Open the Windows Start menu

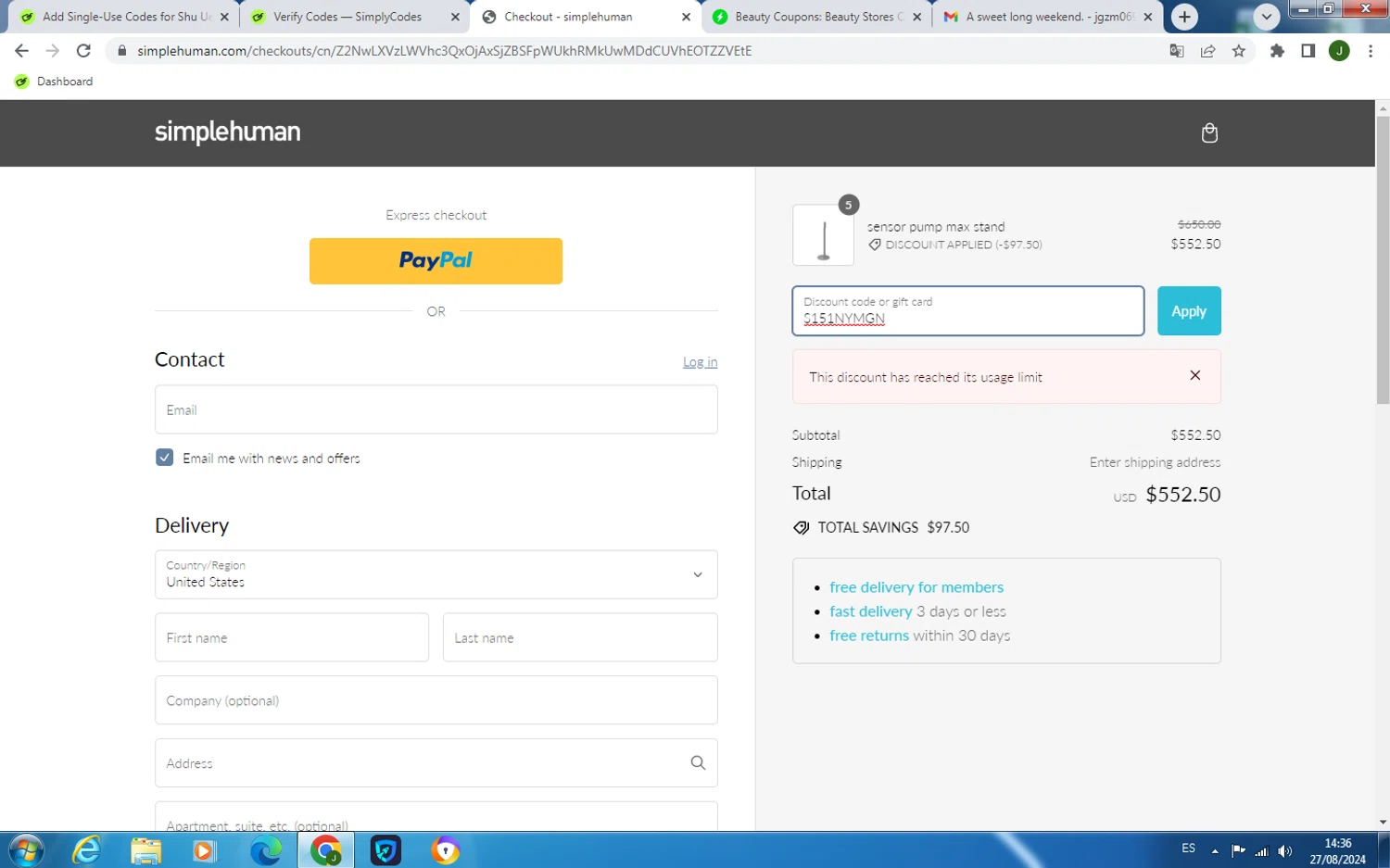(x=25, y=850)
